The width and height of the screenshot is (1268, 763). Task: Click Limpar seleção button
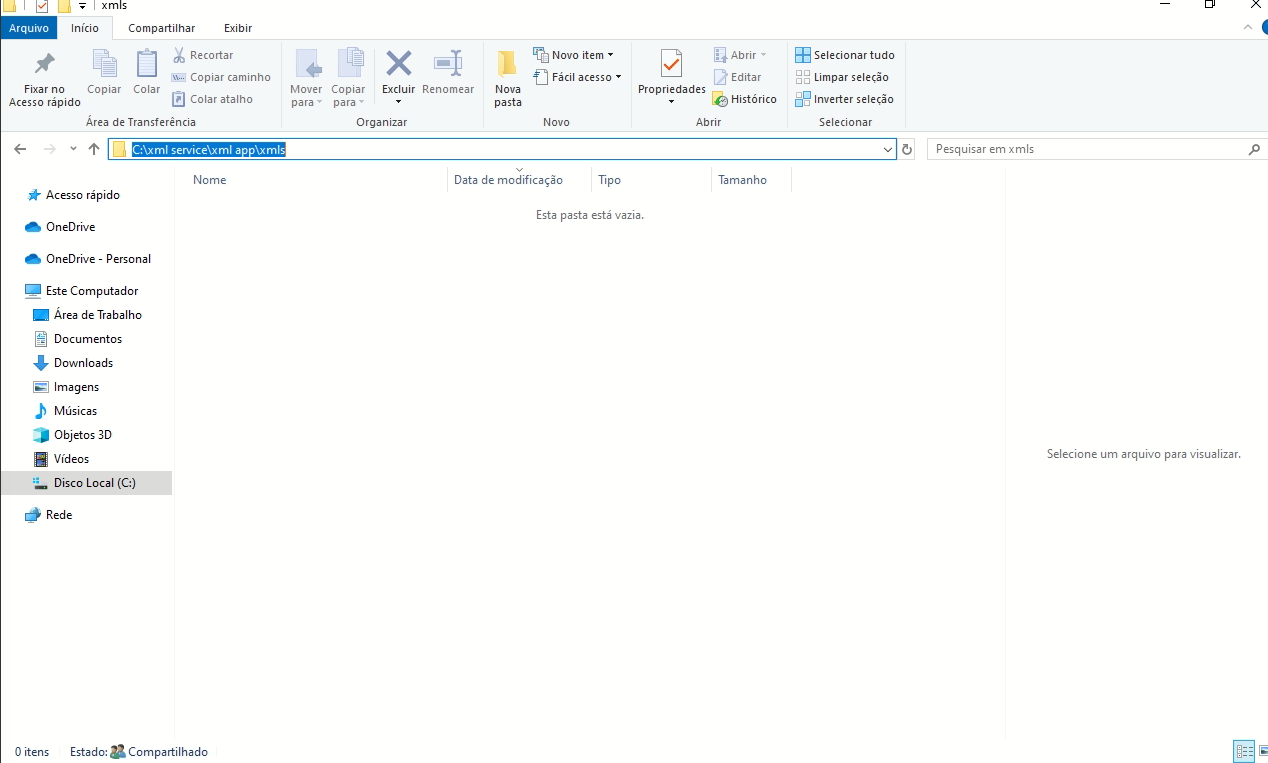842,77
